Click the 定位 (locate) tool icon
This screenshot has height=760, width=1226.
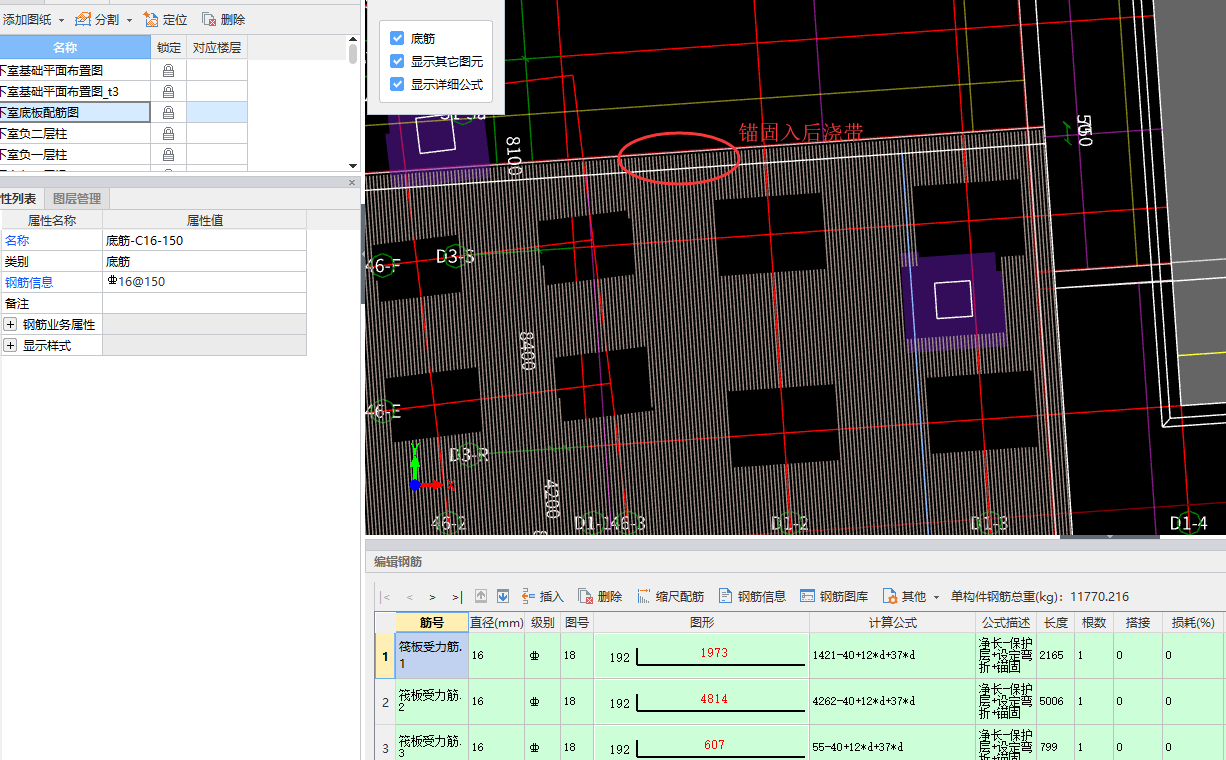point(151,19)
